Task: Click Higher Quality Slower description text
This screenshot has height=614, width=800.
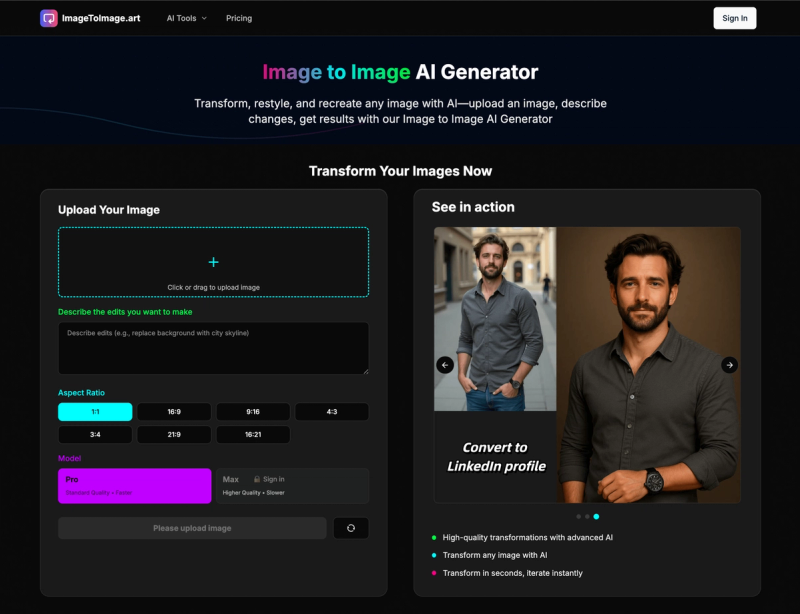Action: [x=254, y=493]
